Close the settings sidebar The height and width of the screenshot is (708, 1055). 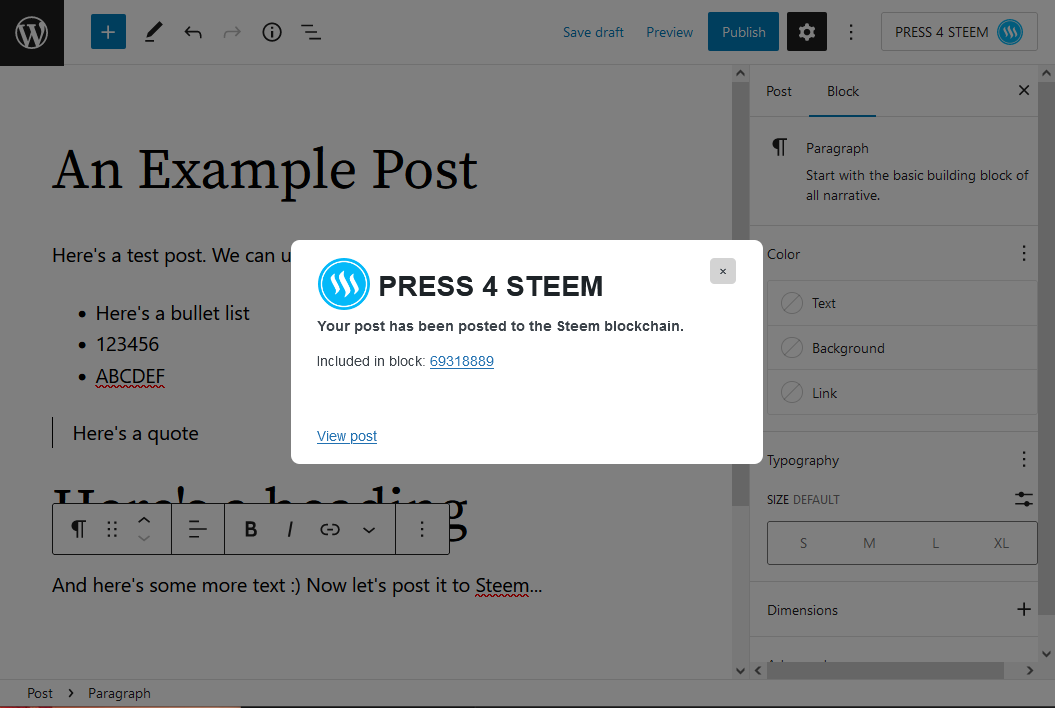point(1023,90)
